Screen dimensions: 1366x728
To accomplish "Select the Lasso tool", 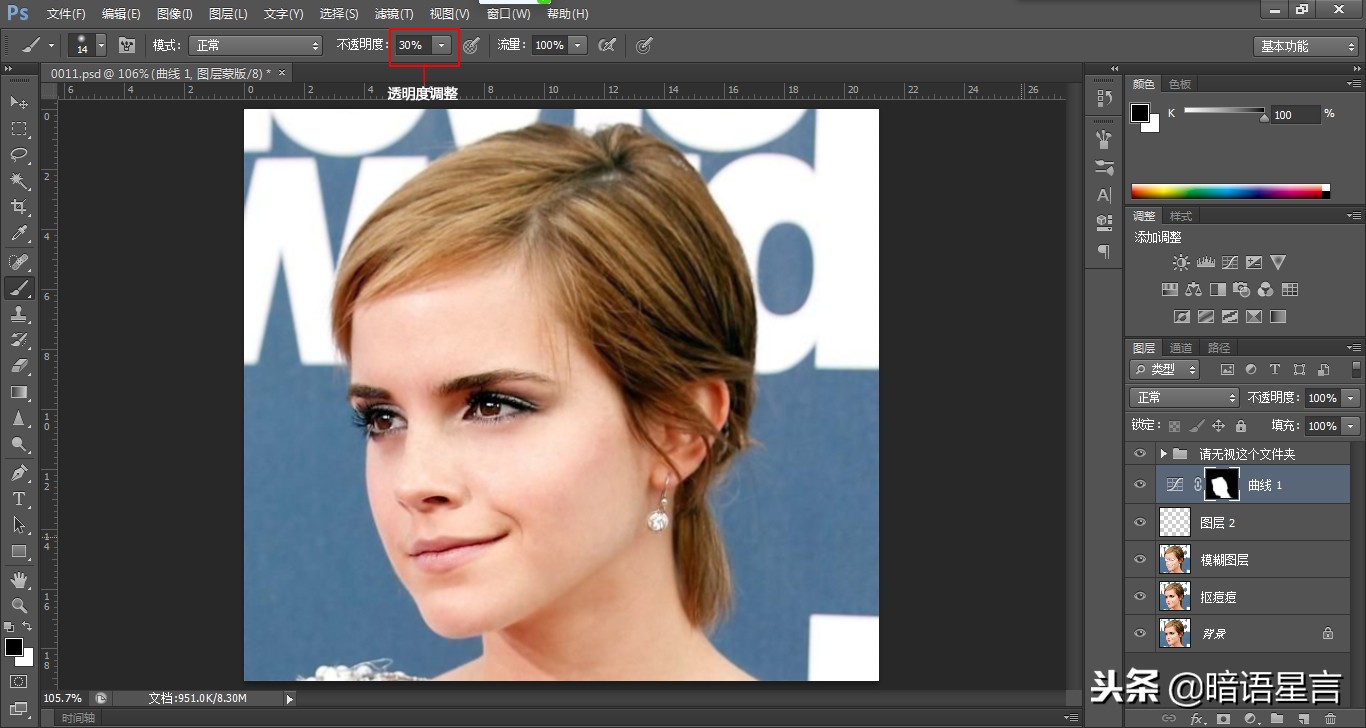I will [x=19, y=155].
